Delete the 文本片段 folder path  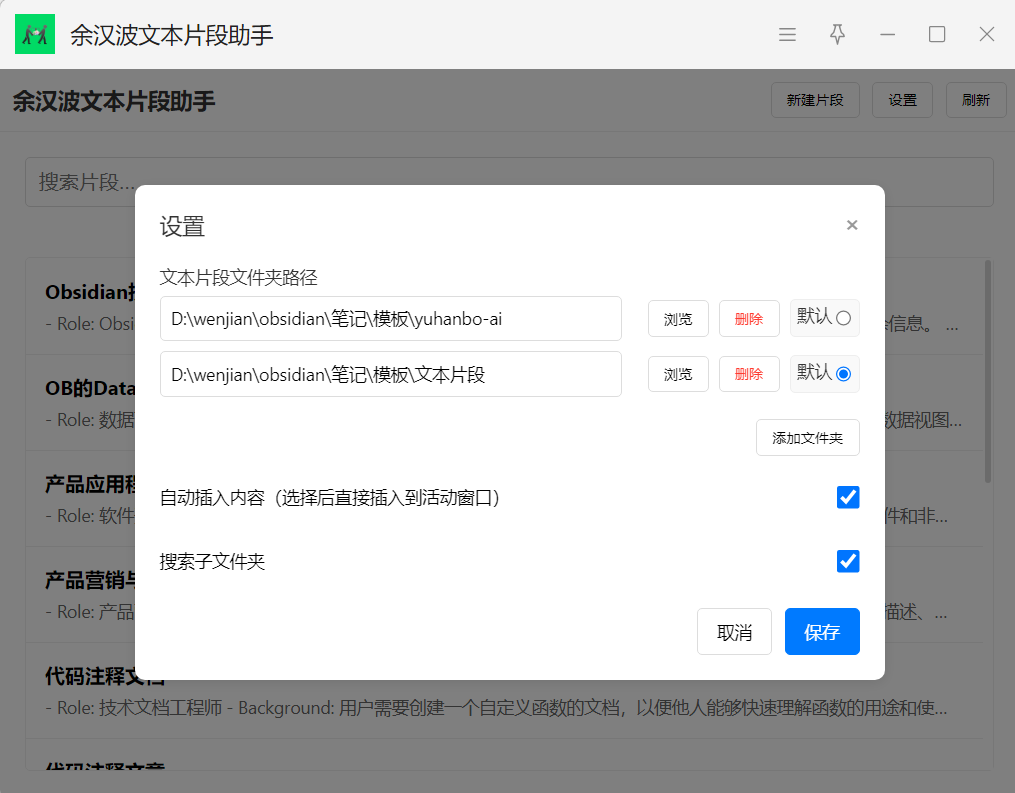click(x=749, y=374)
